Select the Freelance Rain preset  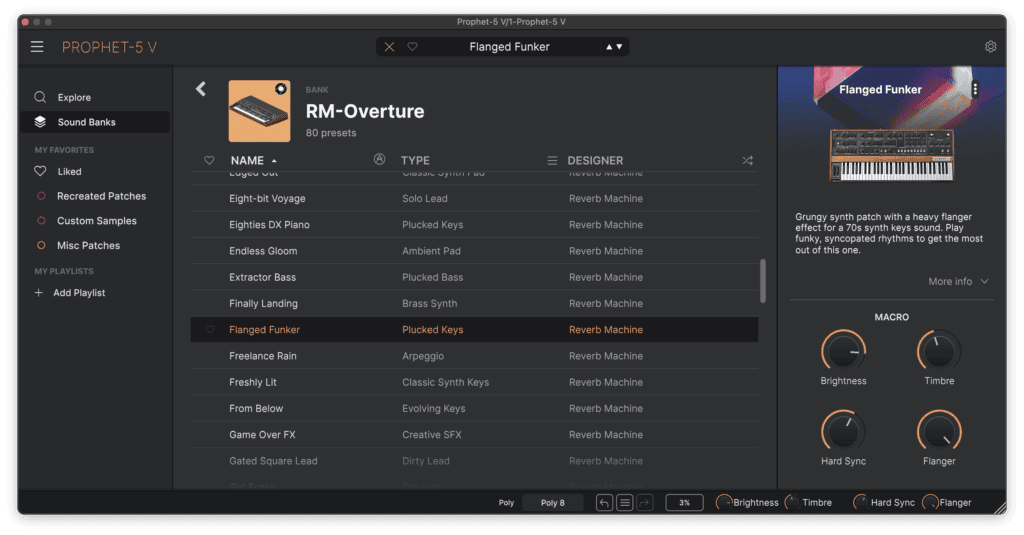click(474, 356)
